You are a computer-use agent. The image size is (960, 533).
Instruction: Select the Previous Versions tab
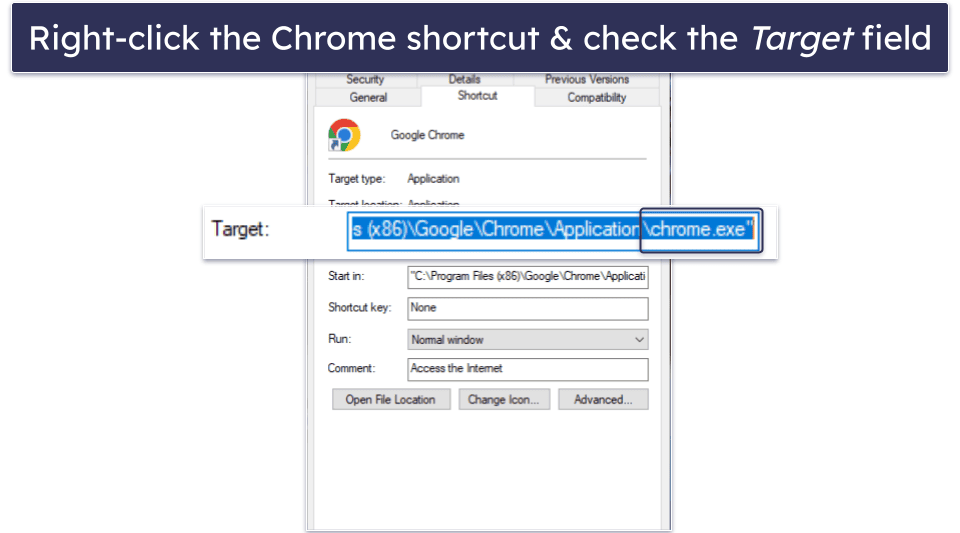587,80
